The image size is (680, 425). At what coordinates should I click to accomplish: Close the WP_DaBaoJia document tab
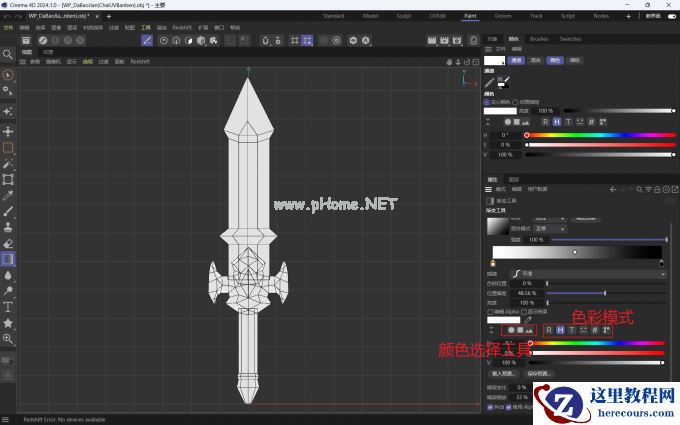[x=97, y=16]
